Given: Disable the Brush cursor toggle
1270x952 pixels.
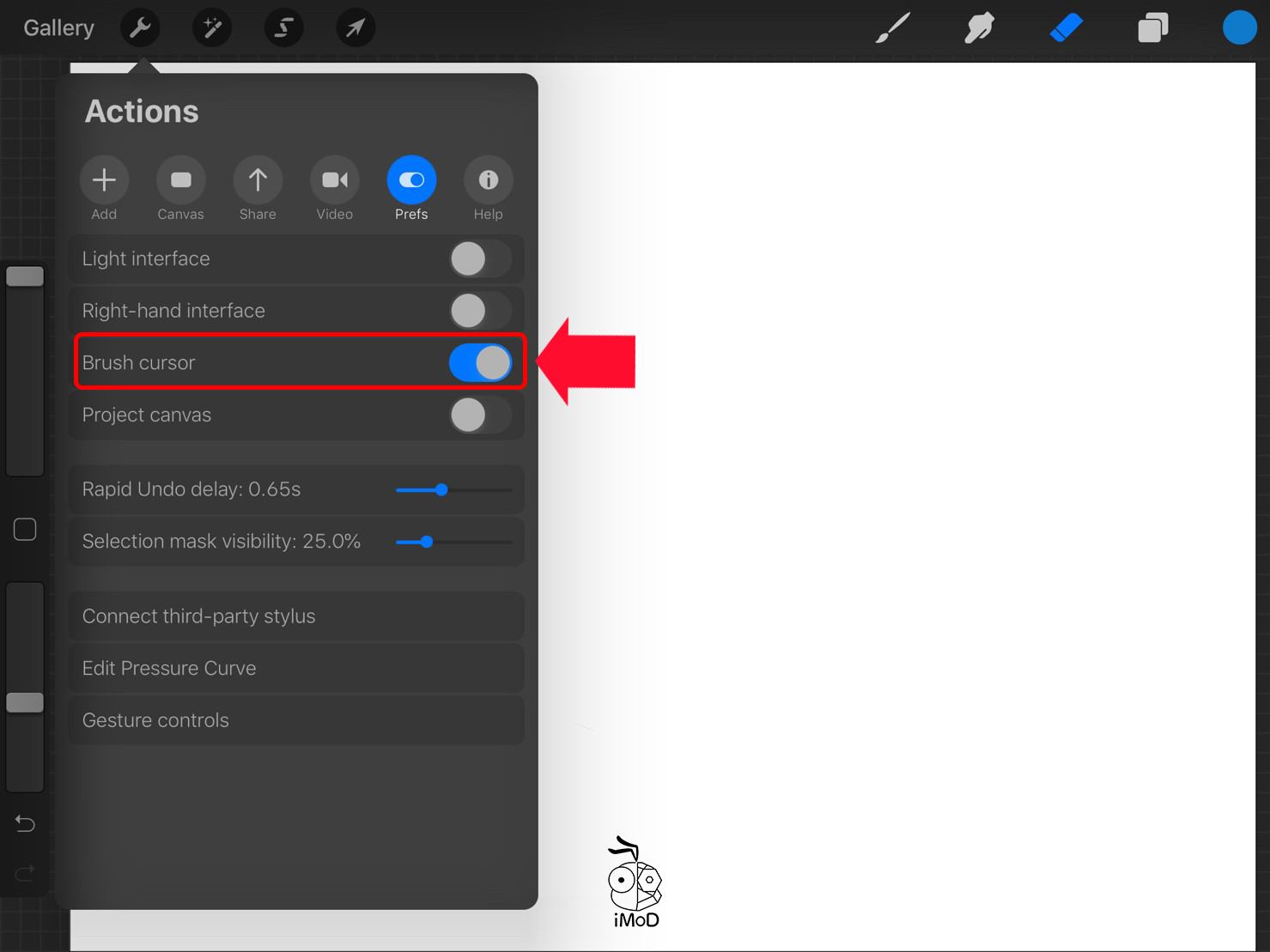Looking at the screenshot, I should (480, 361).
